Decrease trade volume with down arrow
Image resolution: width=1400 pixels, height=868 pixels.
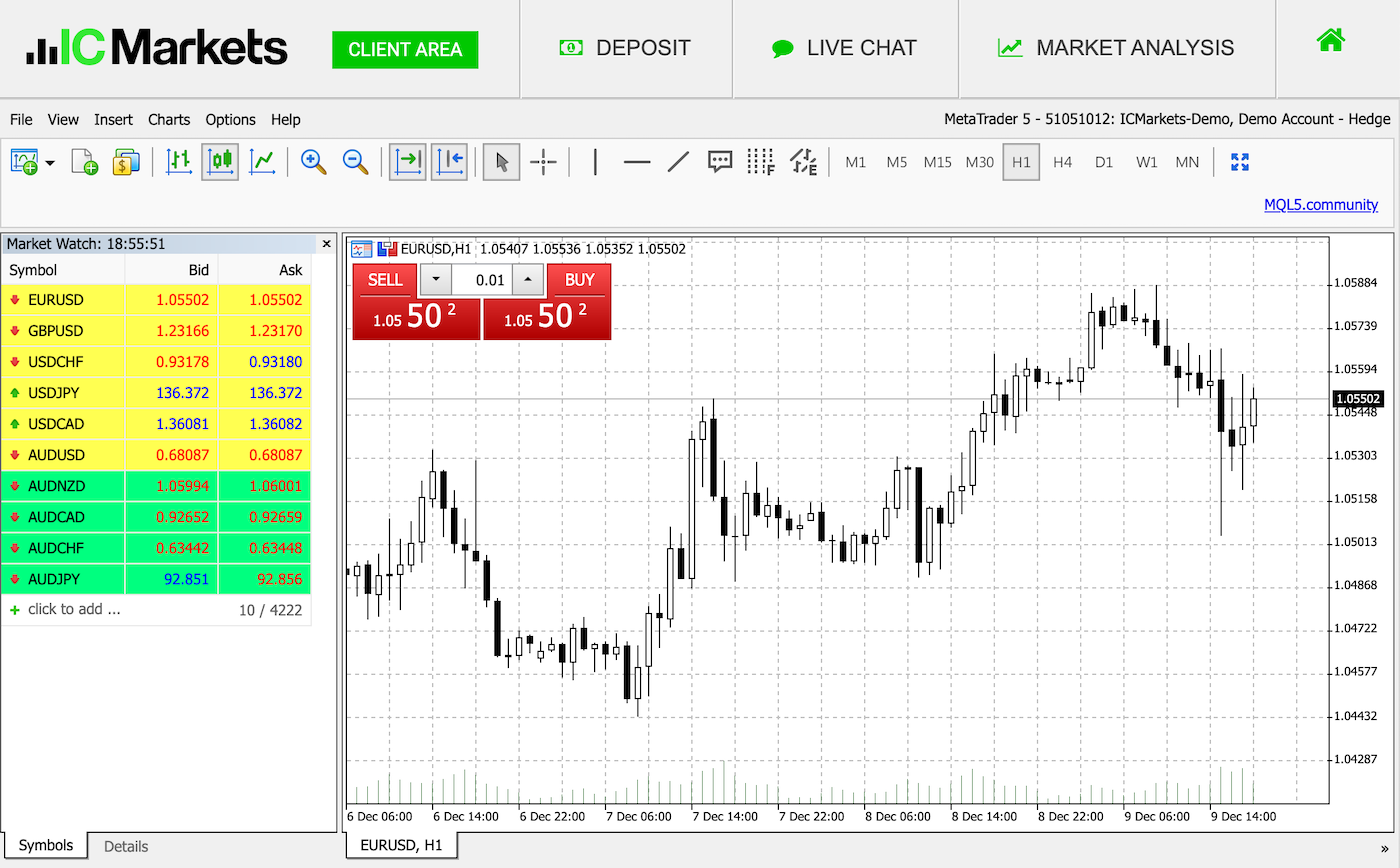pos(435,280)
